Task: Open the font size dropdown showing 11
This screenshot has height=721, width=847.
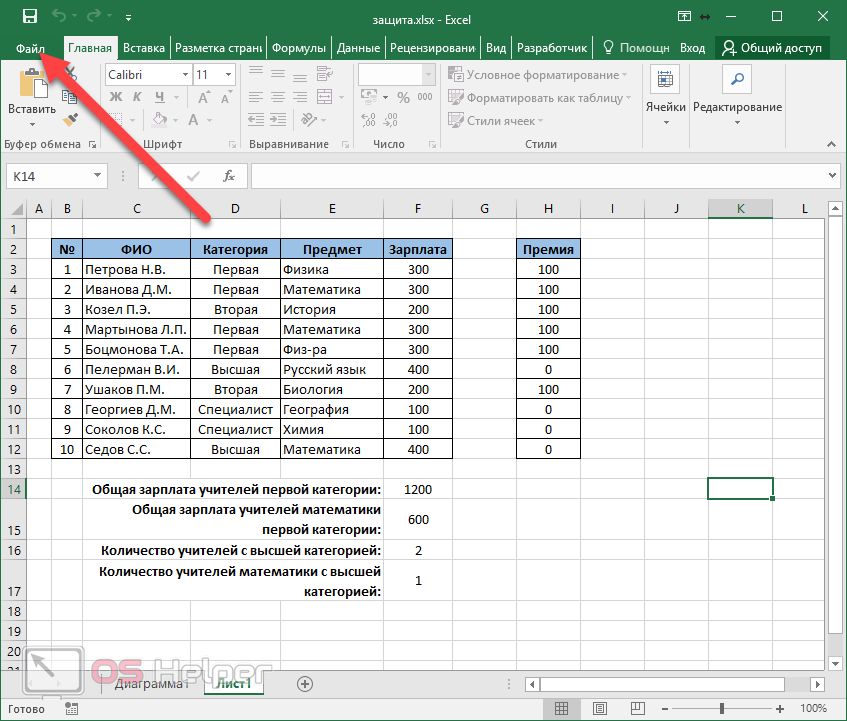Action: click(230, 75)
